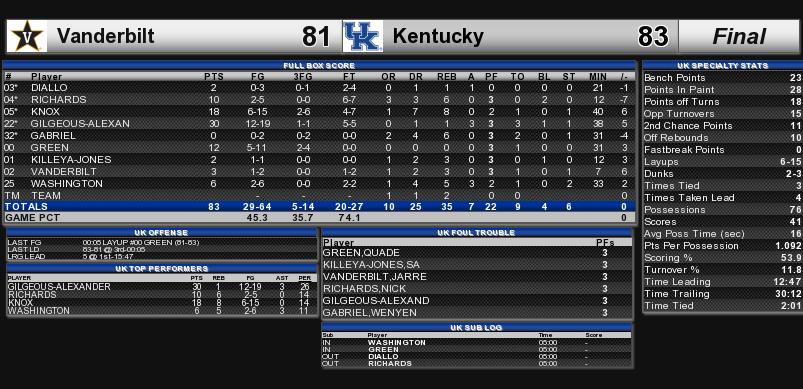Click the UK SUB LOG header

click(x=476, y=328)
